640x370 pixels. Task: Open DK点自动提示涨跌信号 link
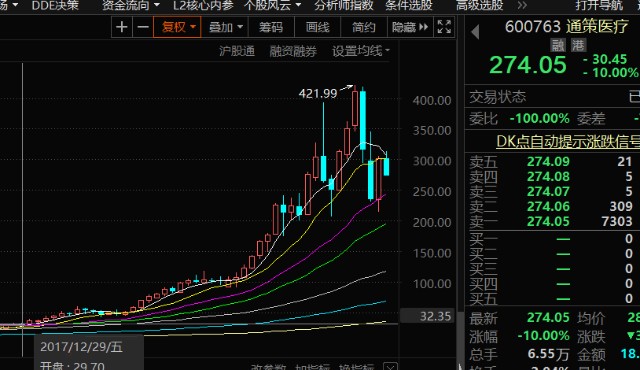(568, 141)
